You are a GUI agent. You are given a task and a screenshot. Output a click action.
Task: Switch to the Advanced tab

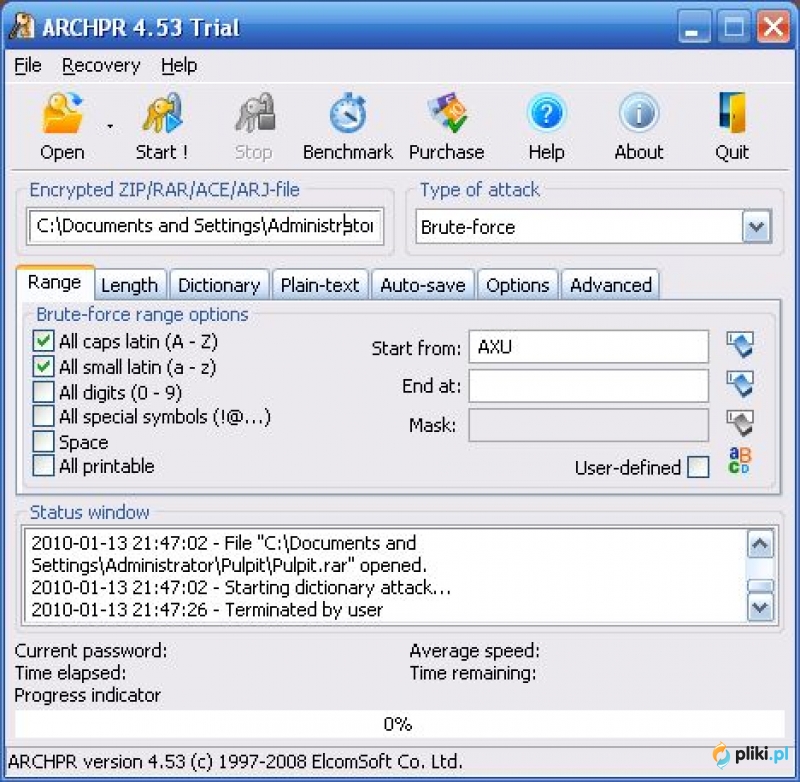[x=611, y=285]
